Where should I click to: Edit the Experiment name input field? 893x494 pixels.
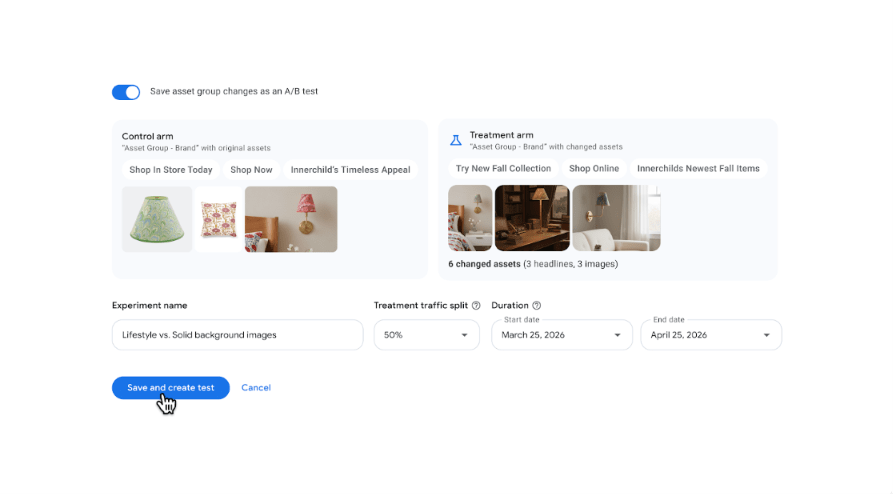[237, 335]
